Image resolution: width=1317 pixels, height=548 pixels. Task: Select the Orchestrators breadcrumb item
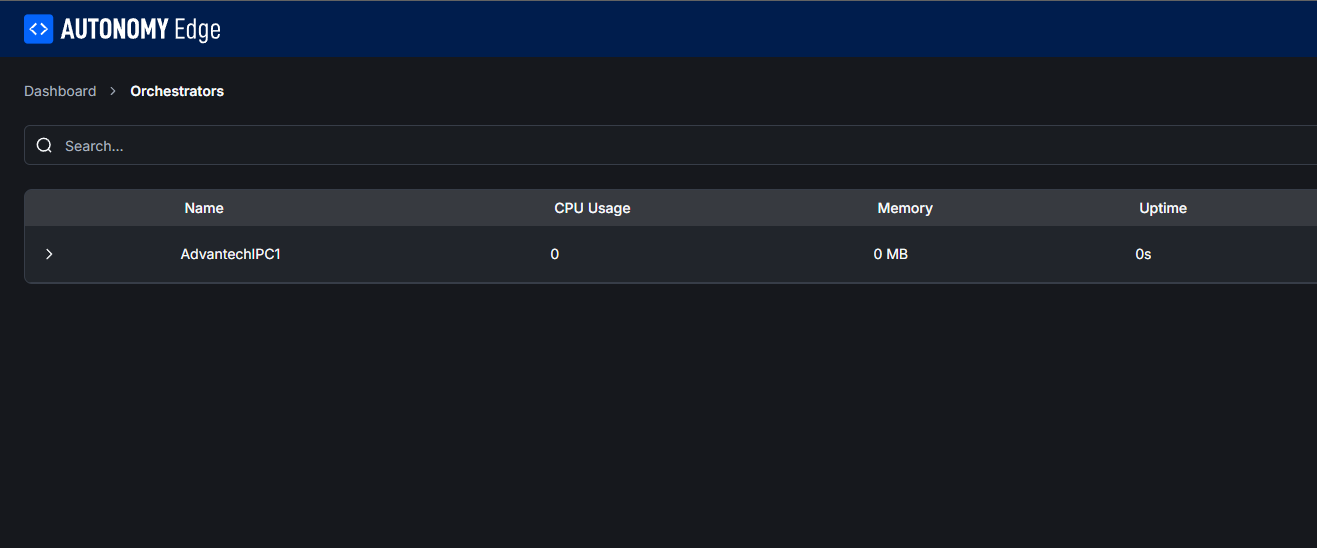click(x=177, y=91)
